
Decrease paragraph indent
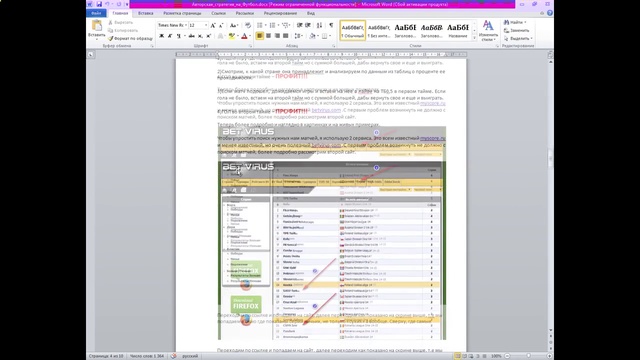coord(300,25)
